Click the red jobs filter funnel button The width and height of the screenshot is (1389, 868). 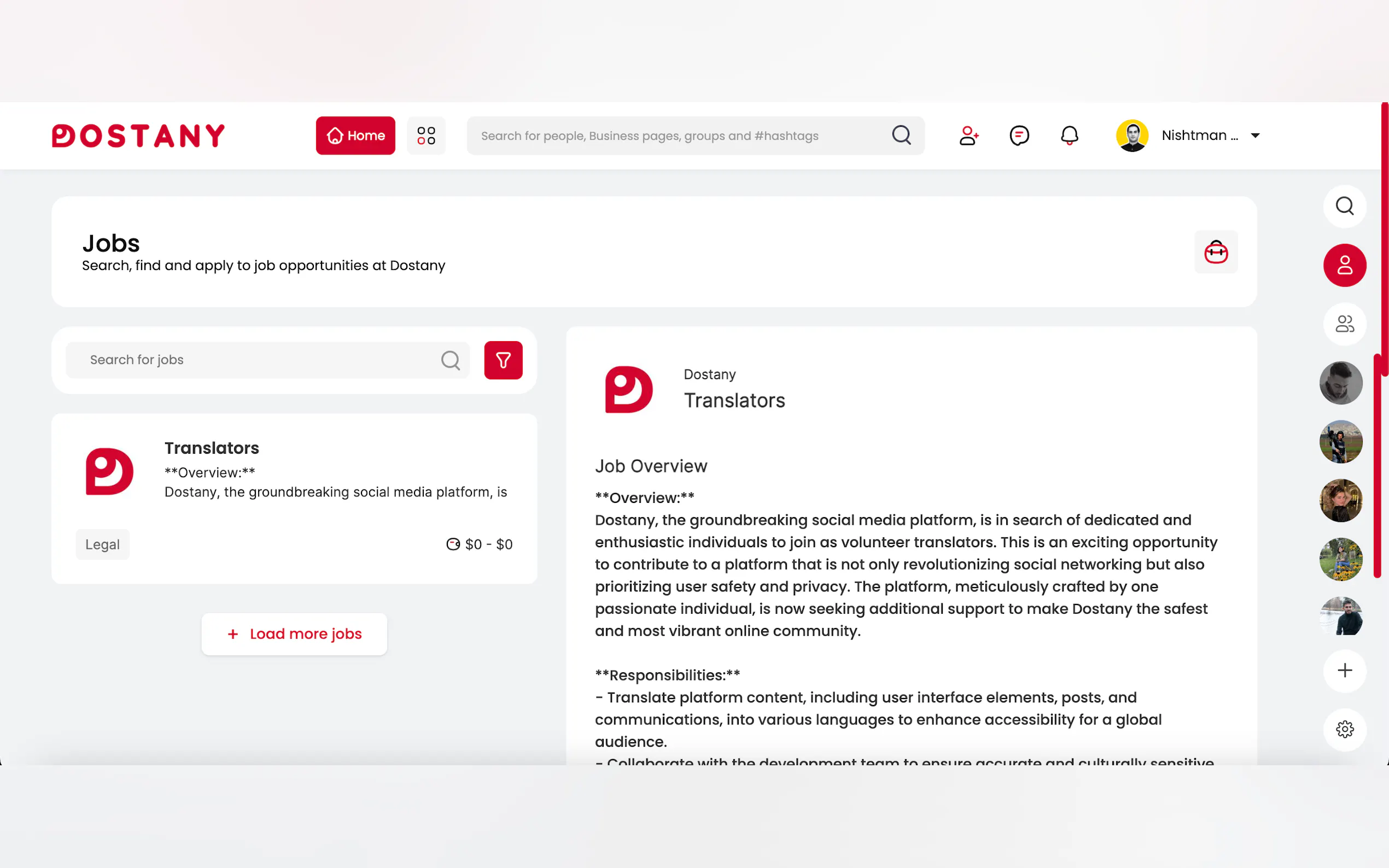click(x=503, y=361)
